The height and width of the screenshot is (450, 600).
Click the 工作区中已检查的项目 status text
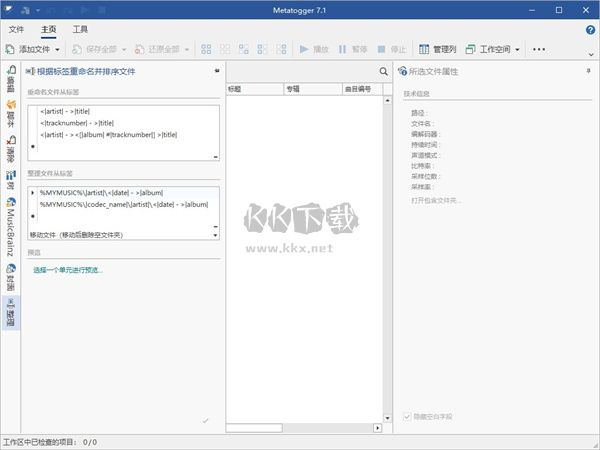50,442
